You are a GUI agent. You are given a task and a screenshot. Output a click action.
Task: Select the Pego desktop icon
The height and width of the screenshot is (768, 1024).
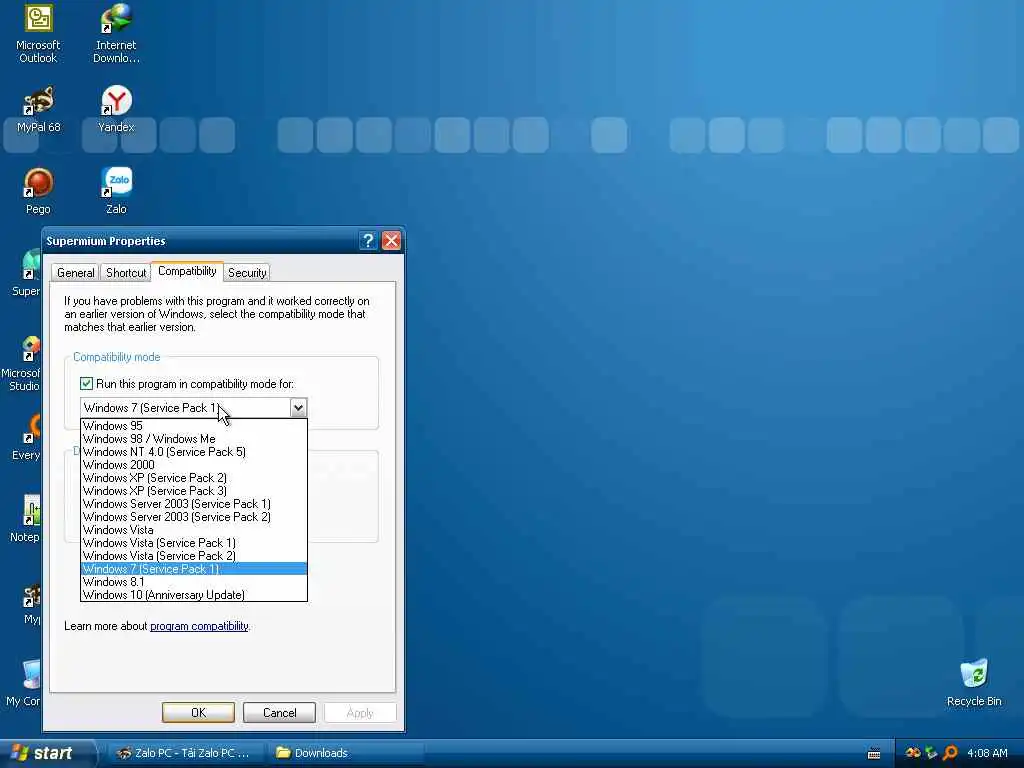click(x=38, y=192)
